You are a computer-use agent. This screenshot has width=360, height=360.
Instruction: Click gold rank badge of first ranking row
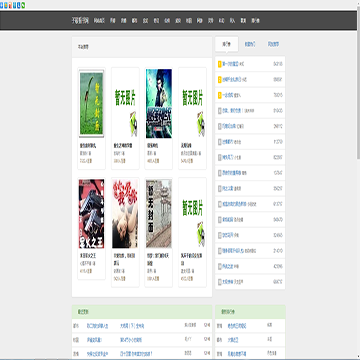[x=220, y=64]
